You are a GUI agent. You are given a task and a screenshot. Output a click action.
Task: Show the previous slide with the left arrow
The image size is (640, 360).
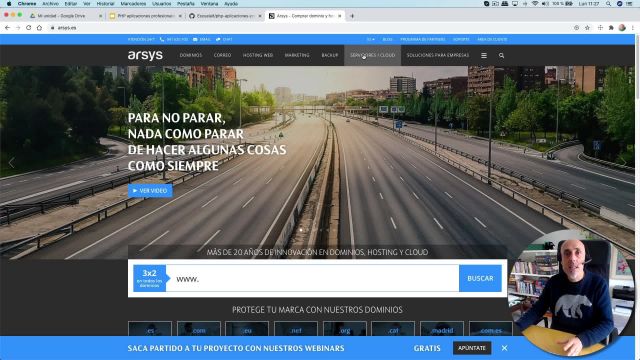tap(11, 163)
